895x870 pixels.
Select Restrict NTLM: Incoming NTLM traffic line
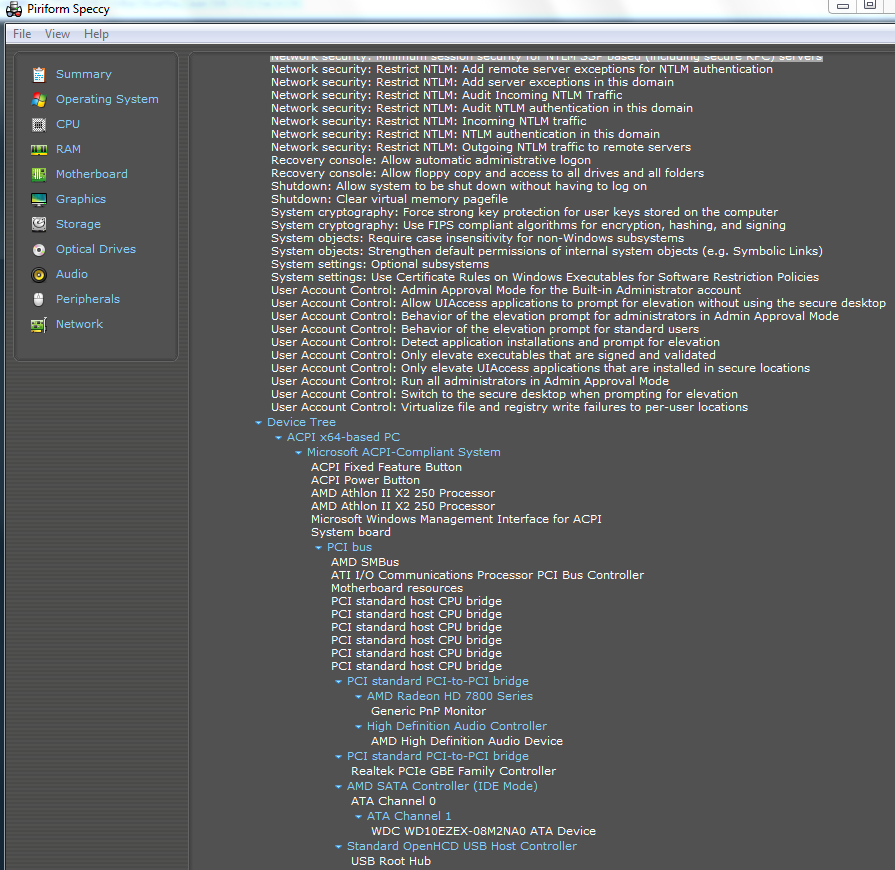coord(429,121)
